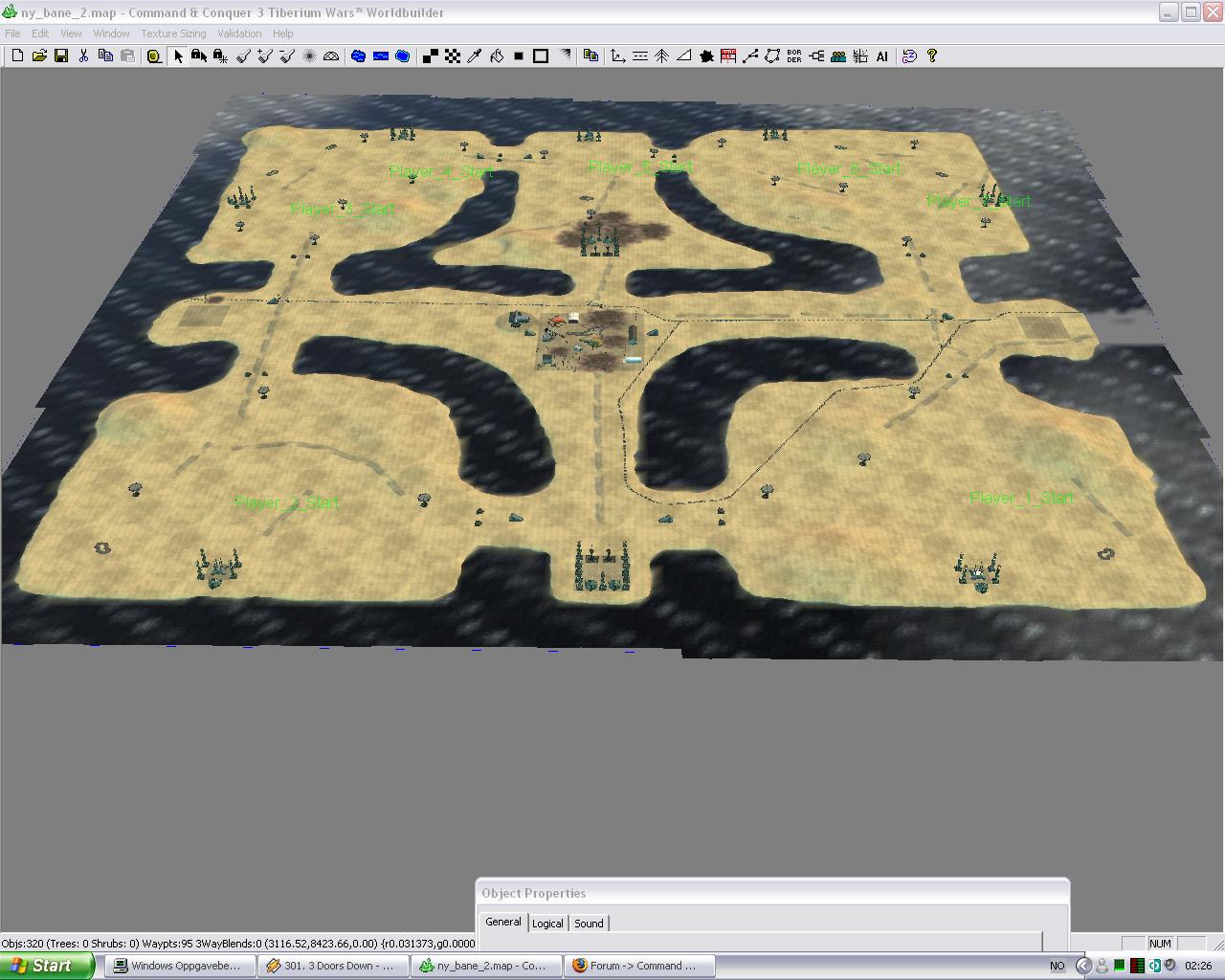Select the black-white tile texture tool

pyautogui.click(x=431, y=56)
